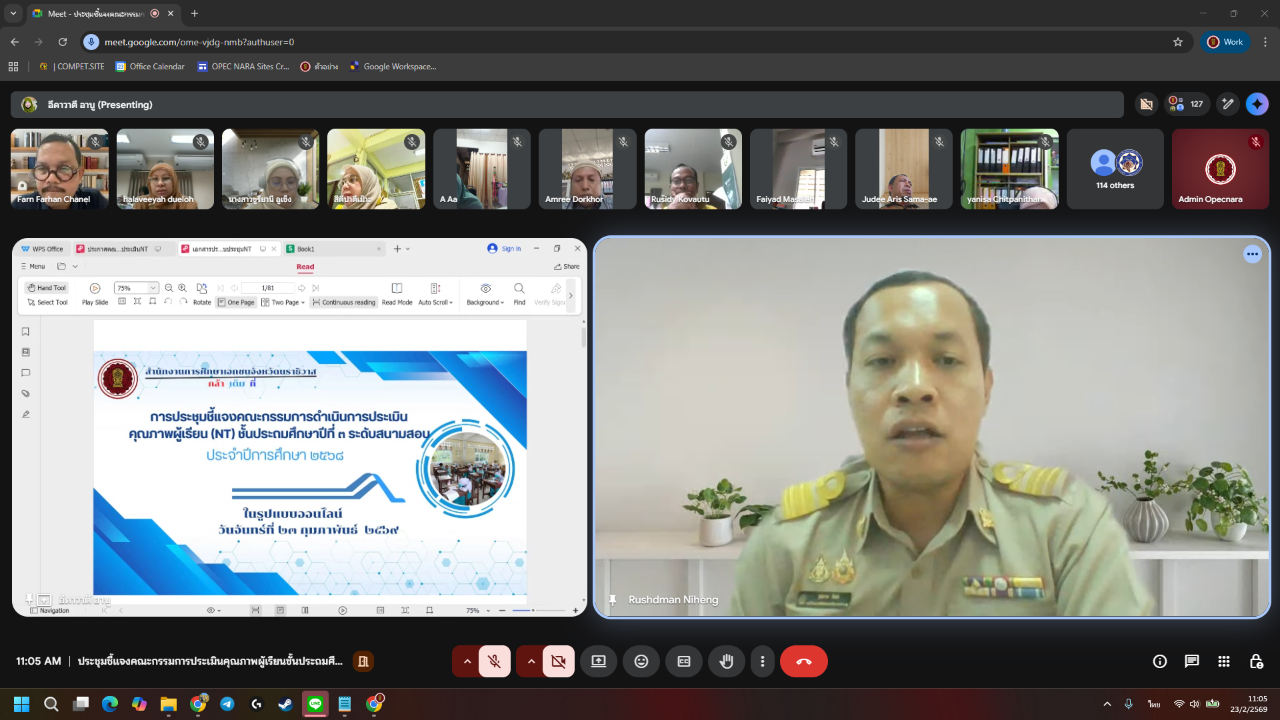Open the 114 others participants tile
1280x720 pixels.
(1115, 169)
